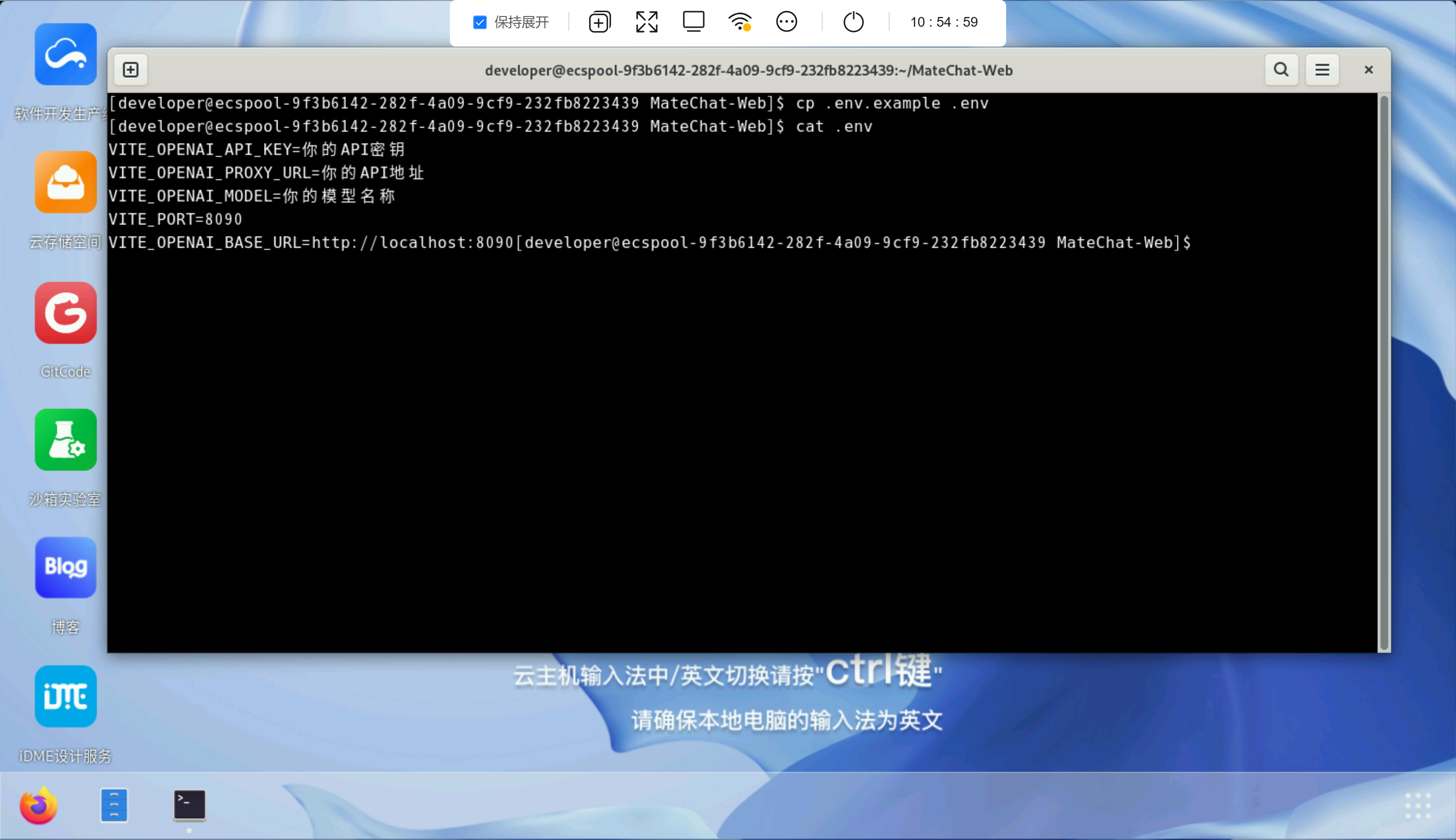
Task: Open the file manager in taskbar
Action: pyautogui.click(x=114, y=806)
